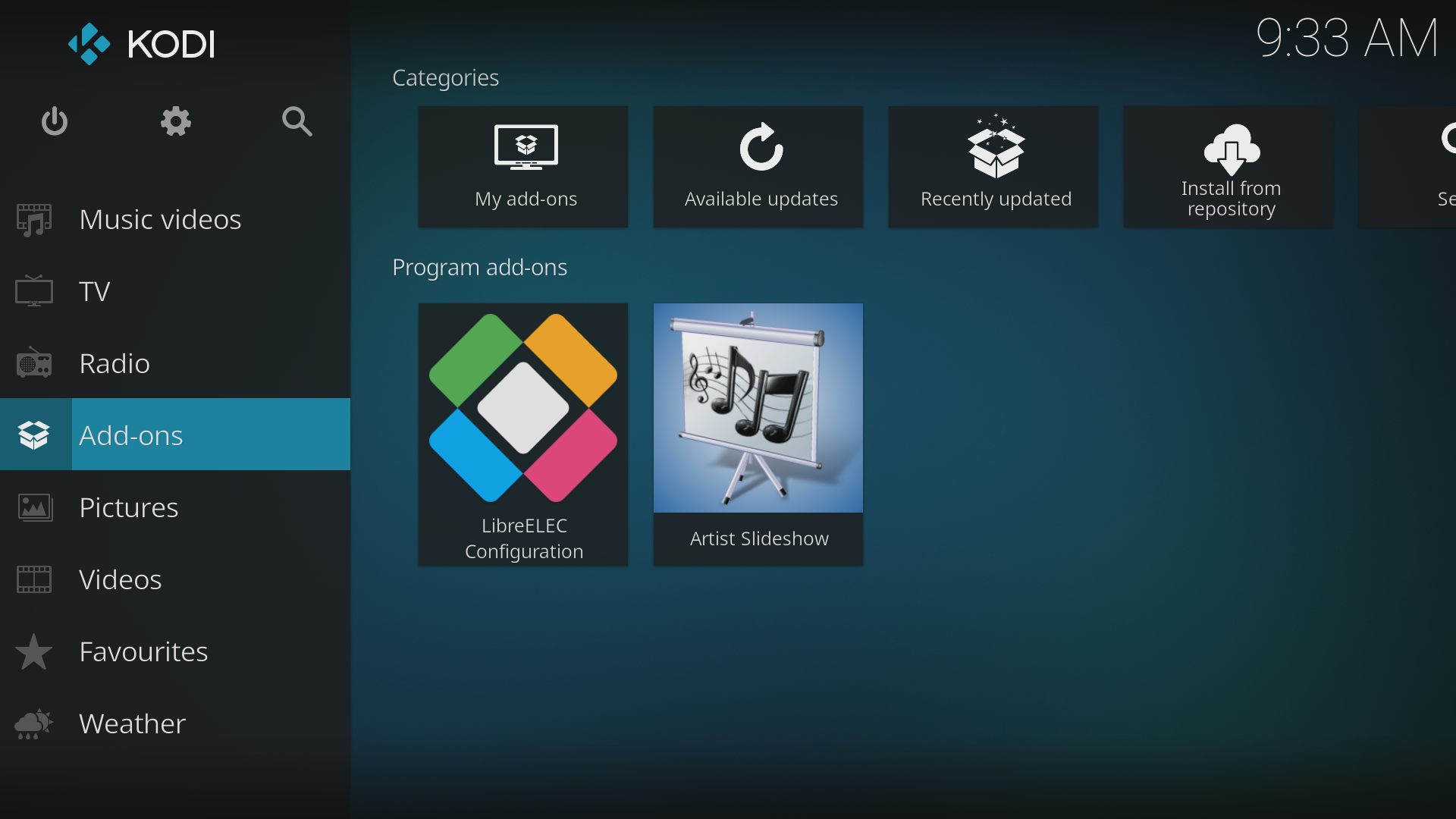Click the Kodi logo
The width and height of the screenshot is (1456, 819).
click(x=142, y=44)
